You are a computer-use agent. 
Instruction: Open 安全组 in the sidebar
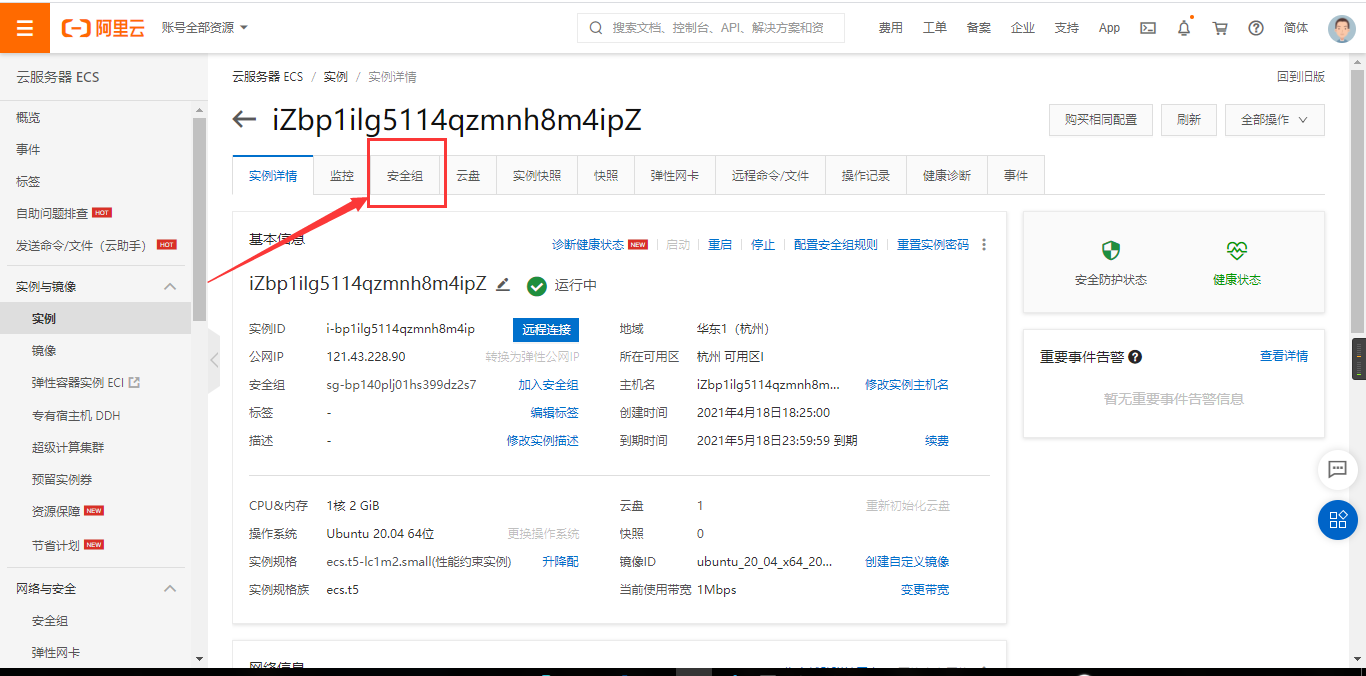[x=50, y=621]
